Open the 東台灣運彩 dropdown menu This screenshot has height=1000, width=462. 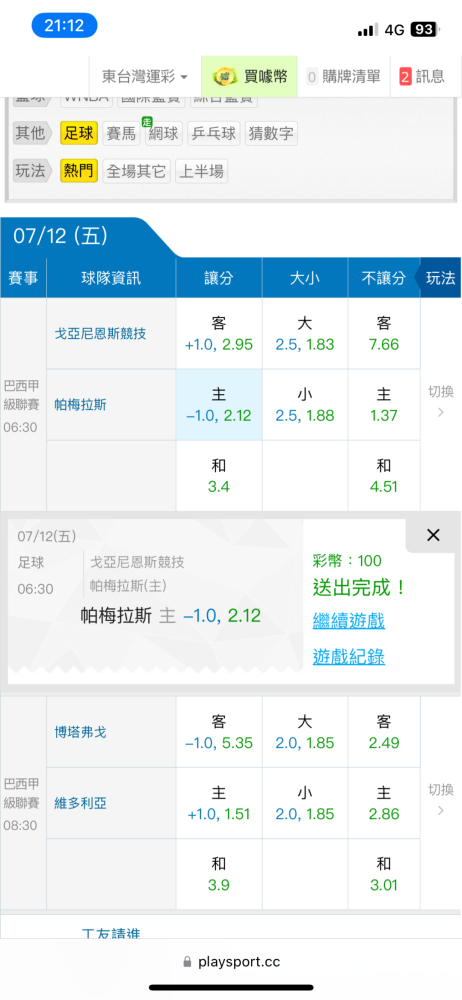(145, 77)
